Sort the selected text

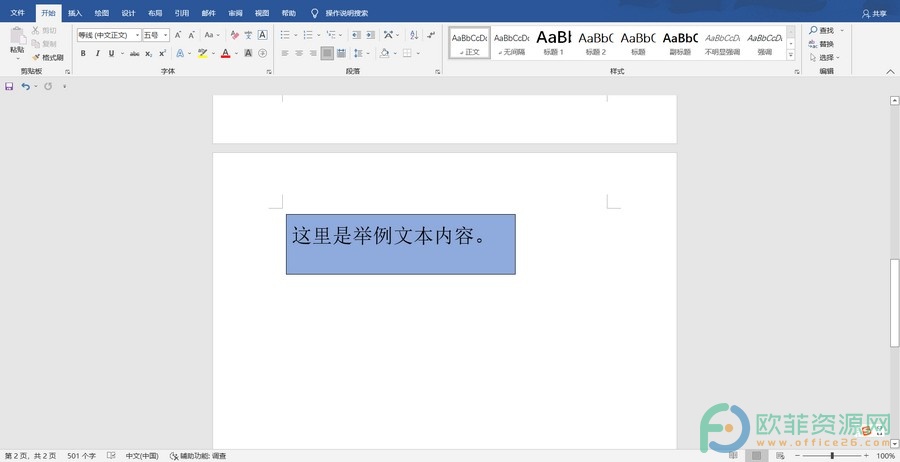pos(414,35)
